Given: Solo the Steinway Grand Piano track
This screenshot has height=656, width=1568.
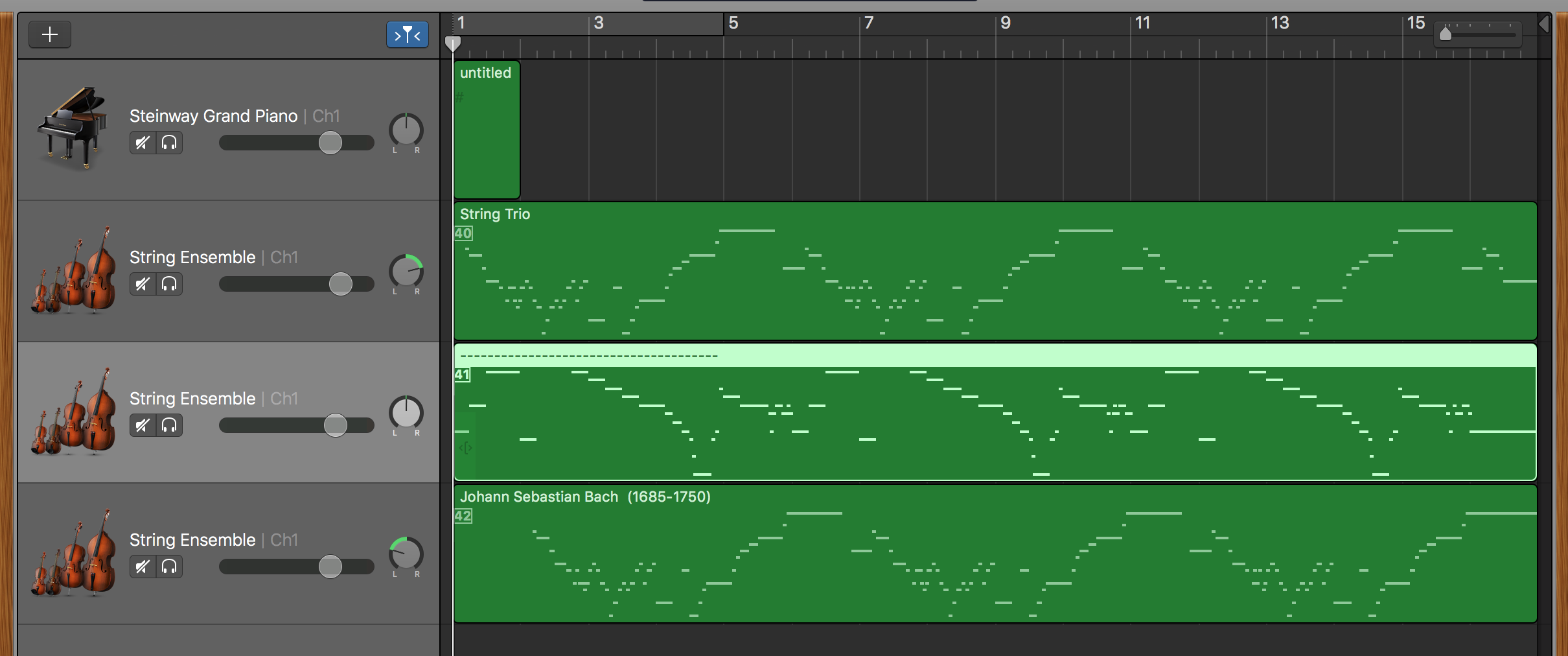Looking at the screenshot, I should coord(169,143).
